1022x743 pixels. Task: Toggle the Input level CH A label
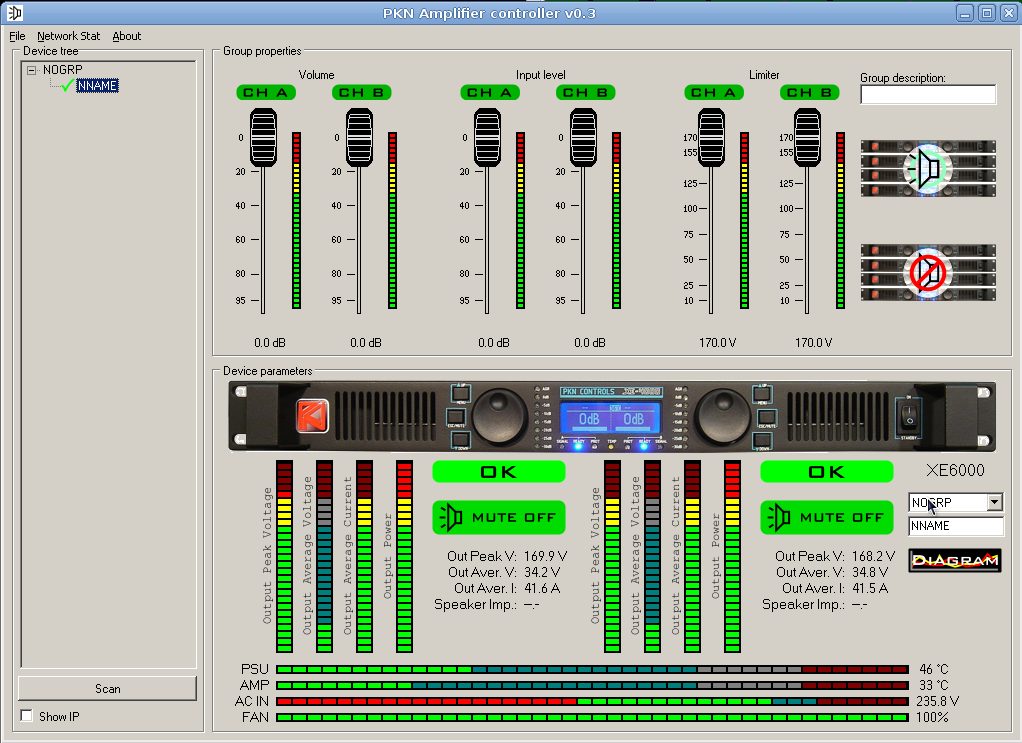(490, 93)
